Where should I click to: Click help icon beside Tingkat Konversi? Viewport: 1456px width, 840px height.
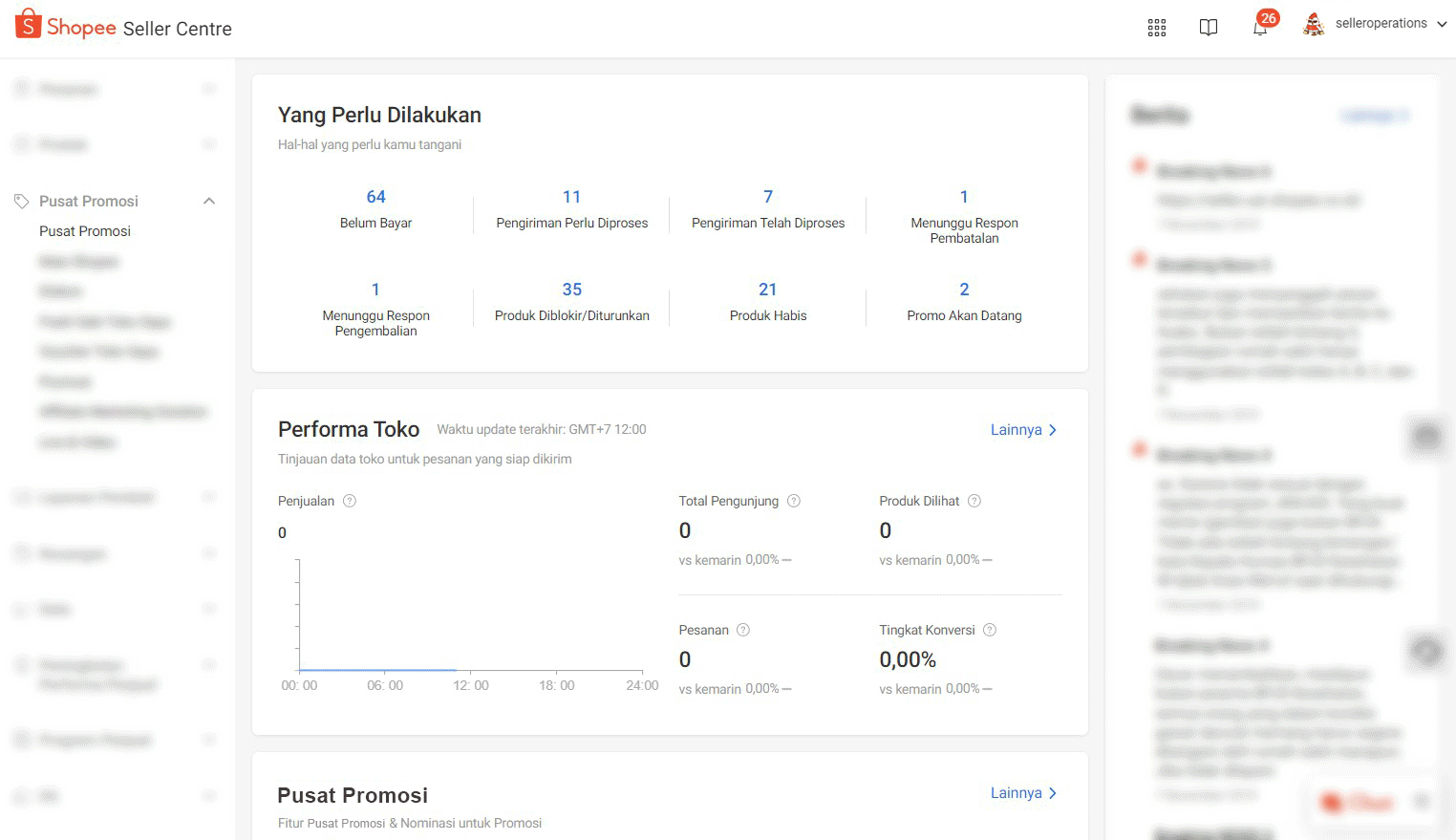pos(990,630)
